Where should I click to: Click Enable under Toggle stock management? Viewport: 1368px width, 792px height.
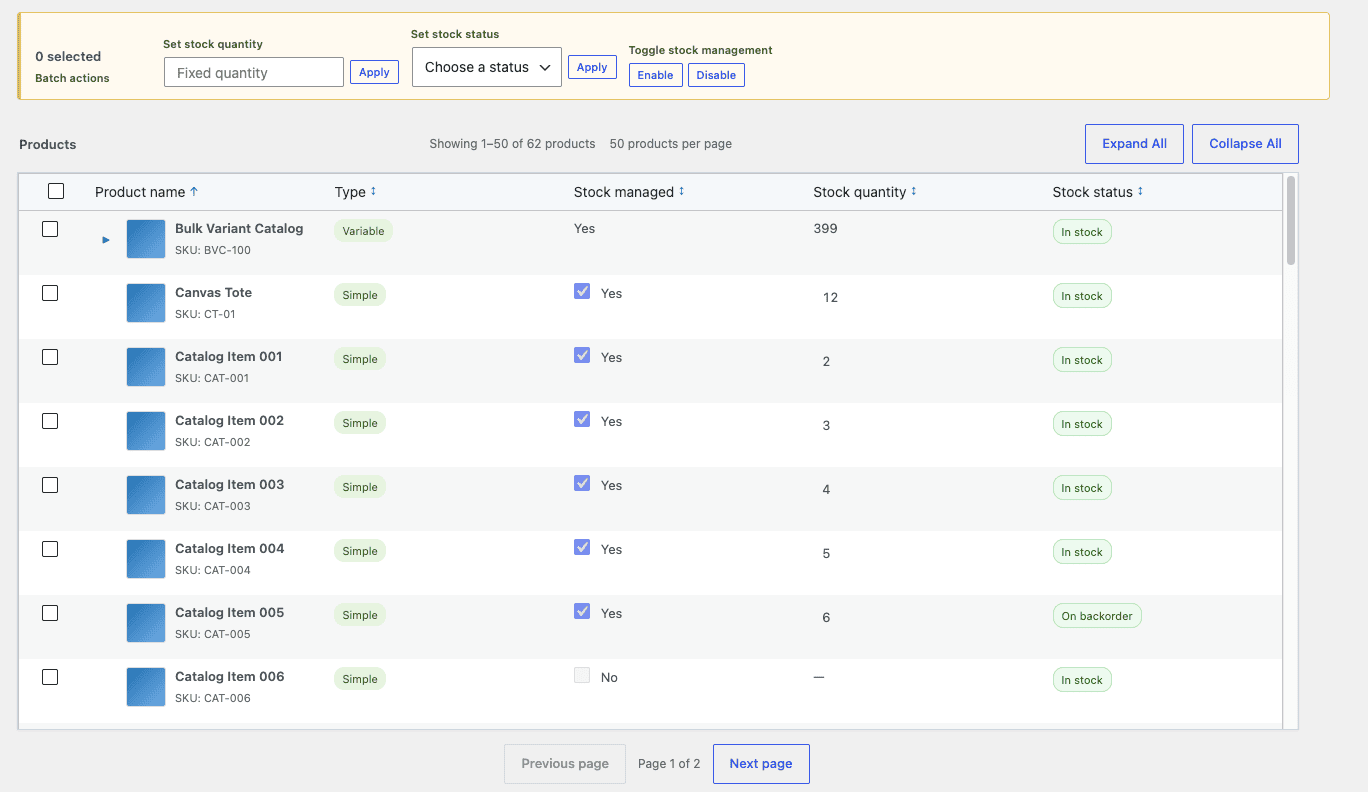point(656,75)
